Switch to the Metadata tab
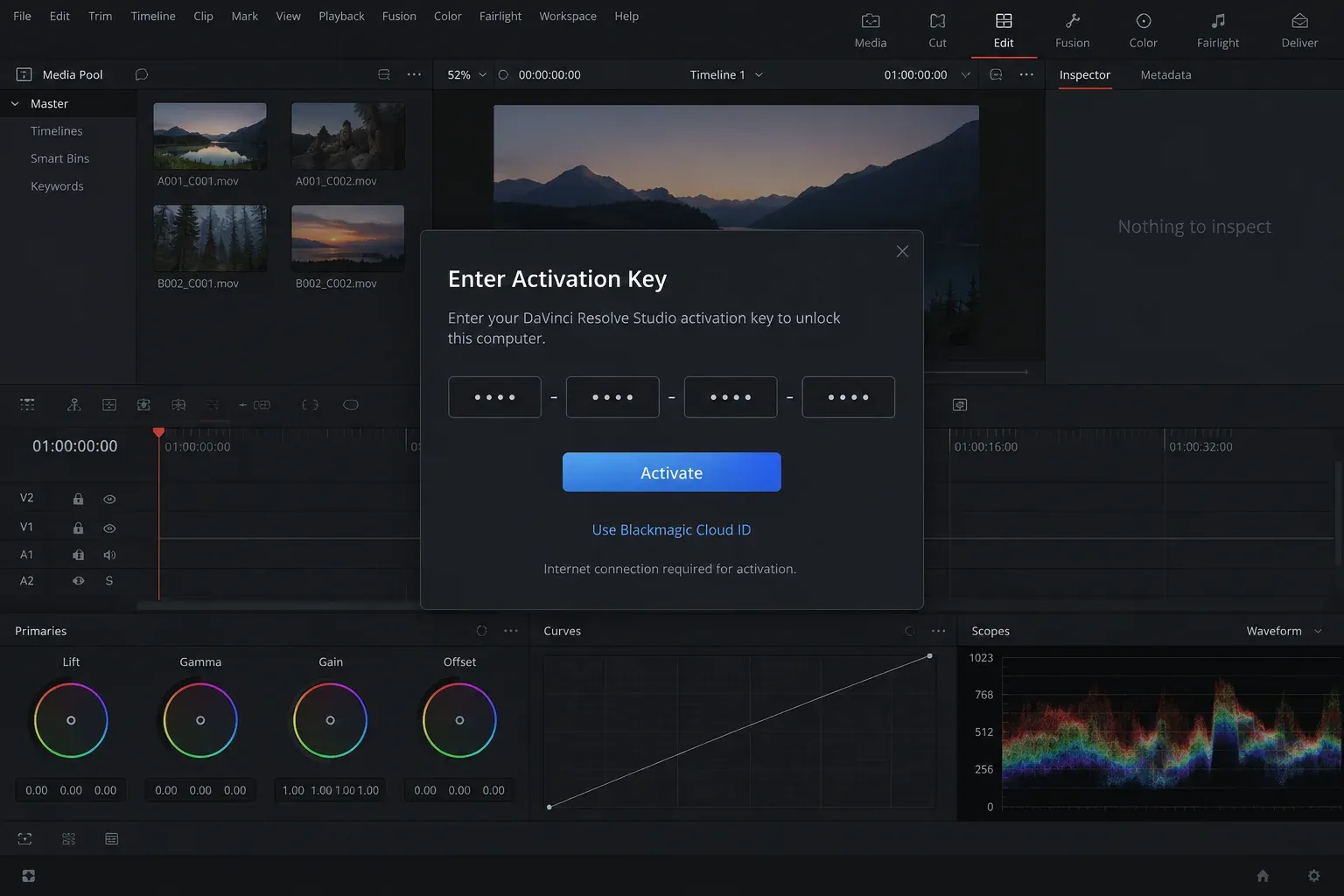 (1165, 74)
